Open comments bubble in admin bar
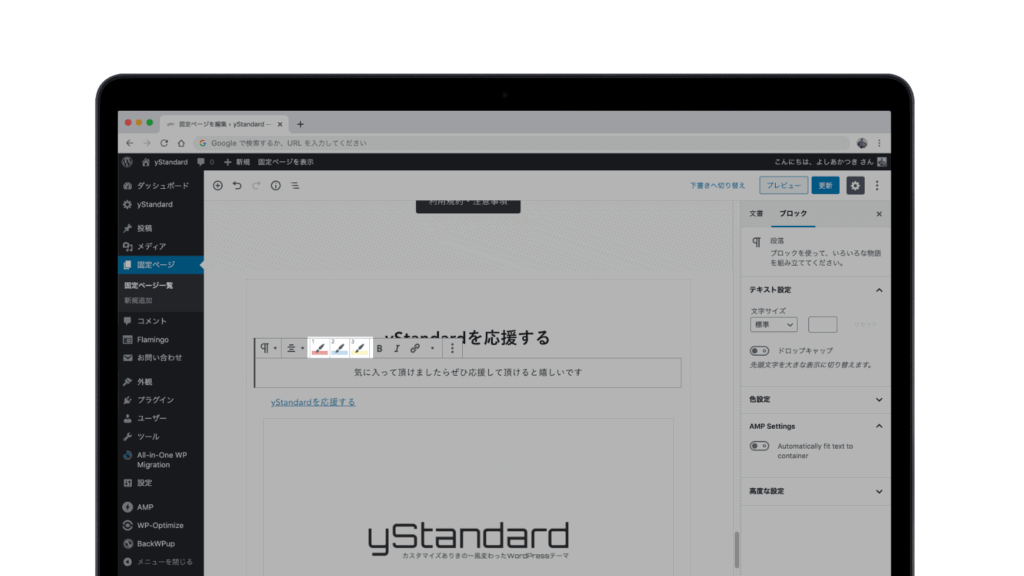Image resolution: width=1024 pixels, height=576 pixels. [205, 162]
